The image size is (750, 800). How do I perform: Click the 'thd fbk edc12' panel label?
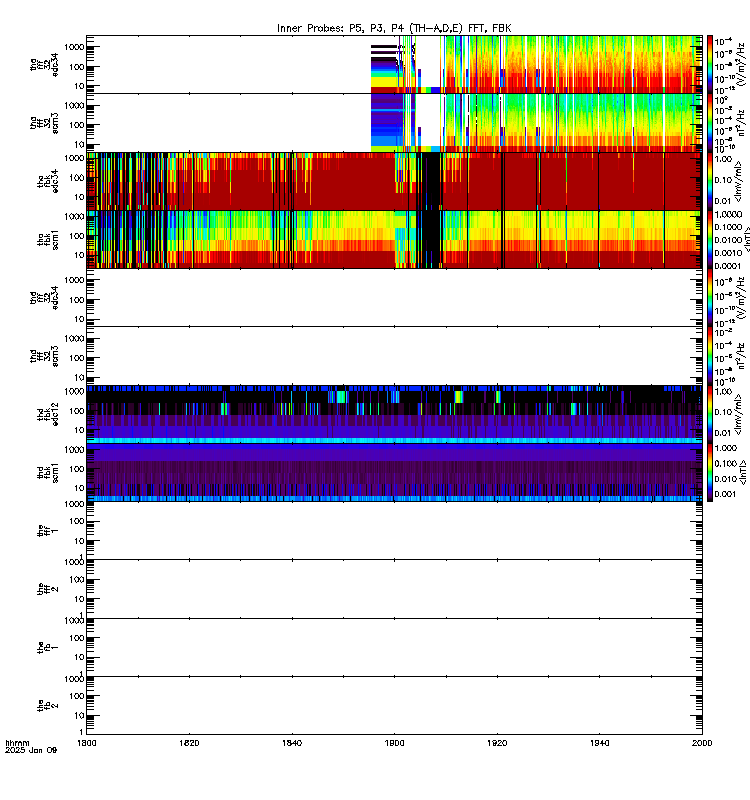48,414
